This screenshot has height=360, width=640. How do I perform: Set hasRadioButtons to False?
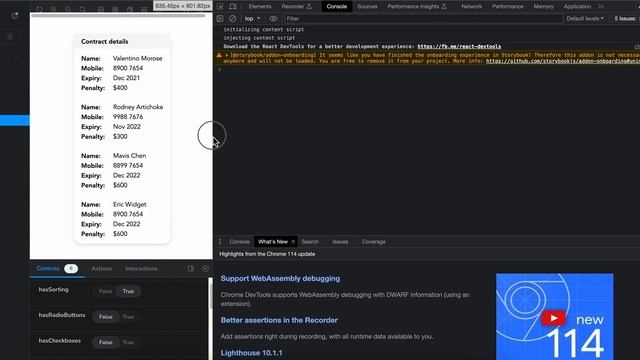(105, 317)
